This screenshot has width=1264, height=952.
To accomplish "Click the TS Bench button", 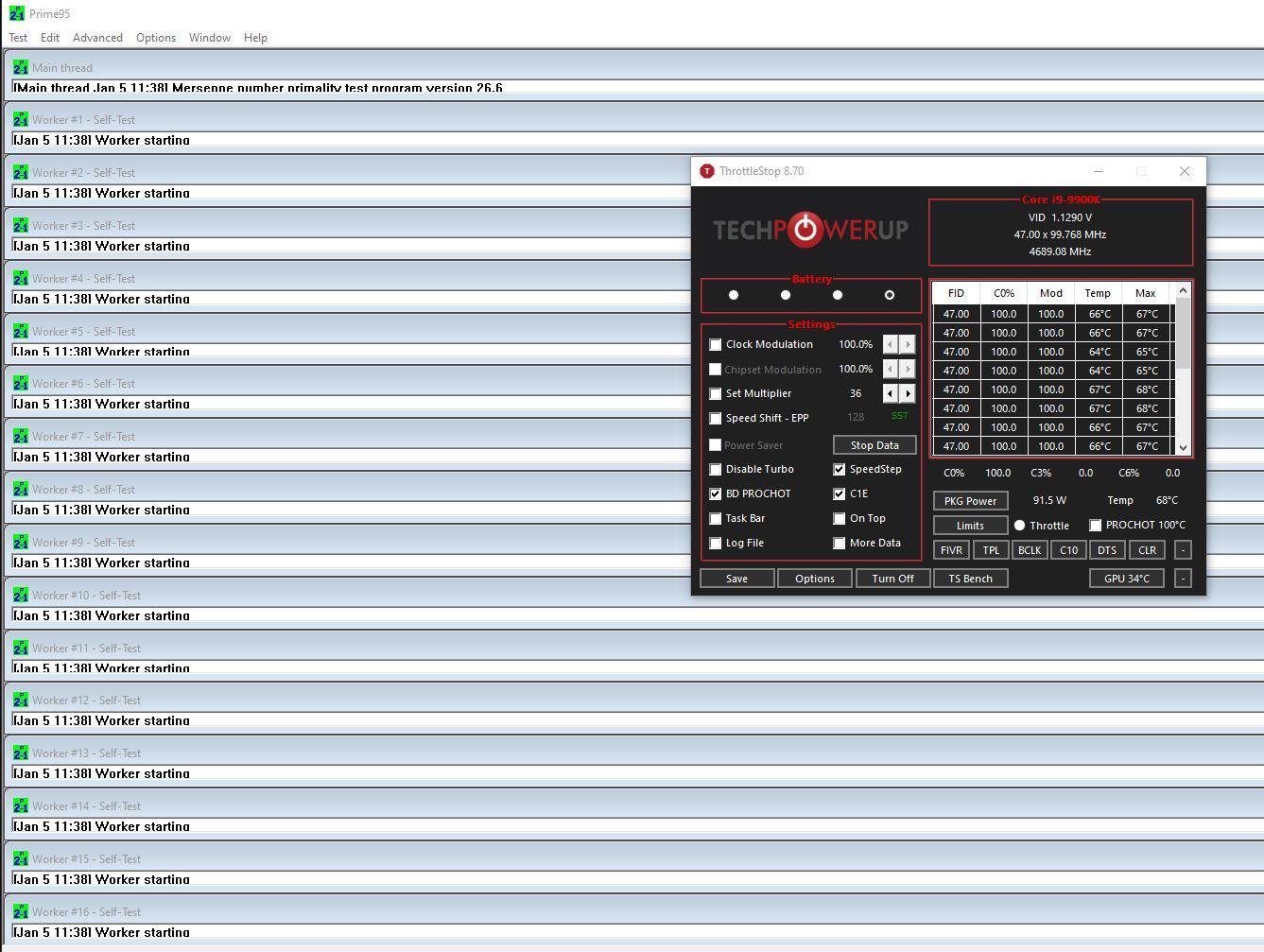I will tap(970, 579).
